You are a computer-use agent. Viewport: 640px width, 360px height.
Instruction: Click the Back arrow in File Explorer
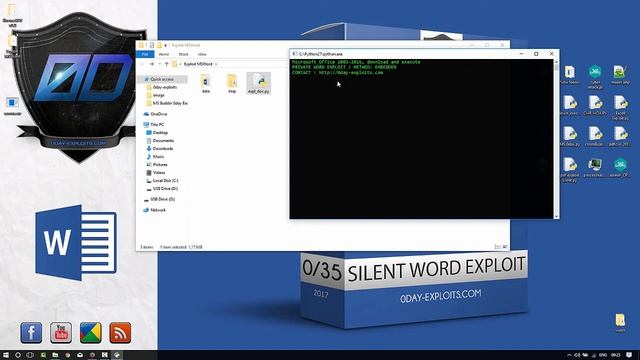tap(142, 64)
